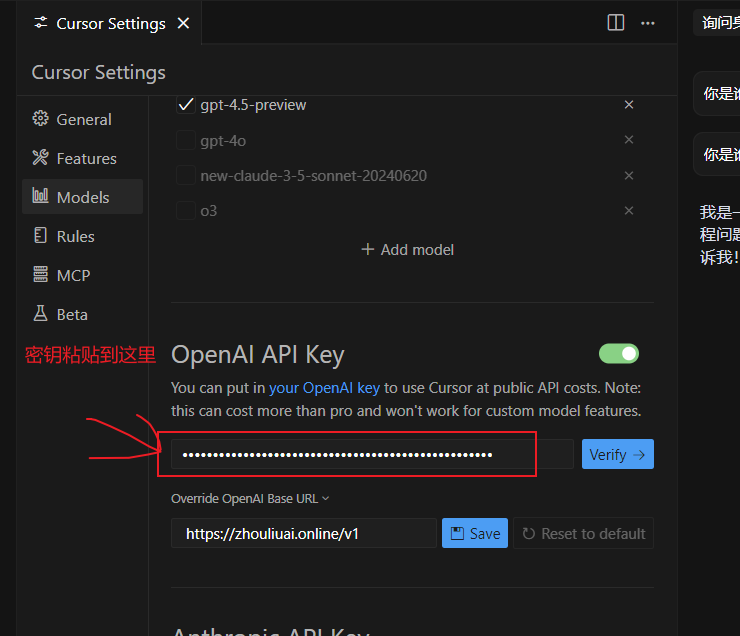Open the Rules settings section
The width and height of the screenshot is (740, 636).
(83, 236)
